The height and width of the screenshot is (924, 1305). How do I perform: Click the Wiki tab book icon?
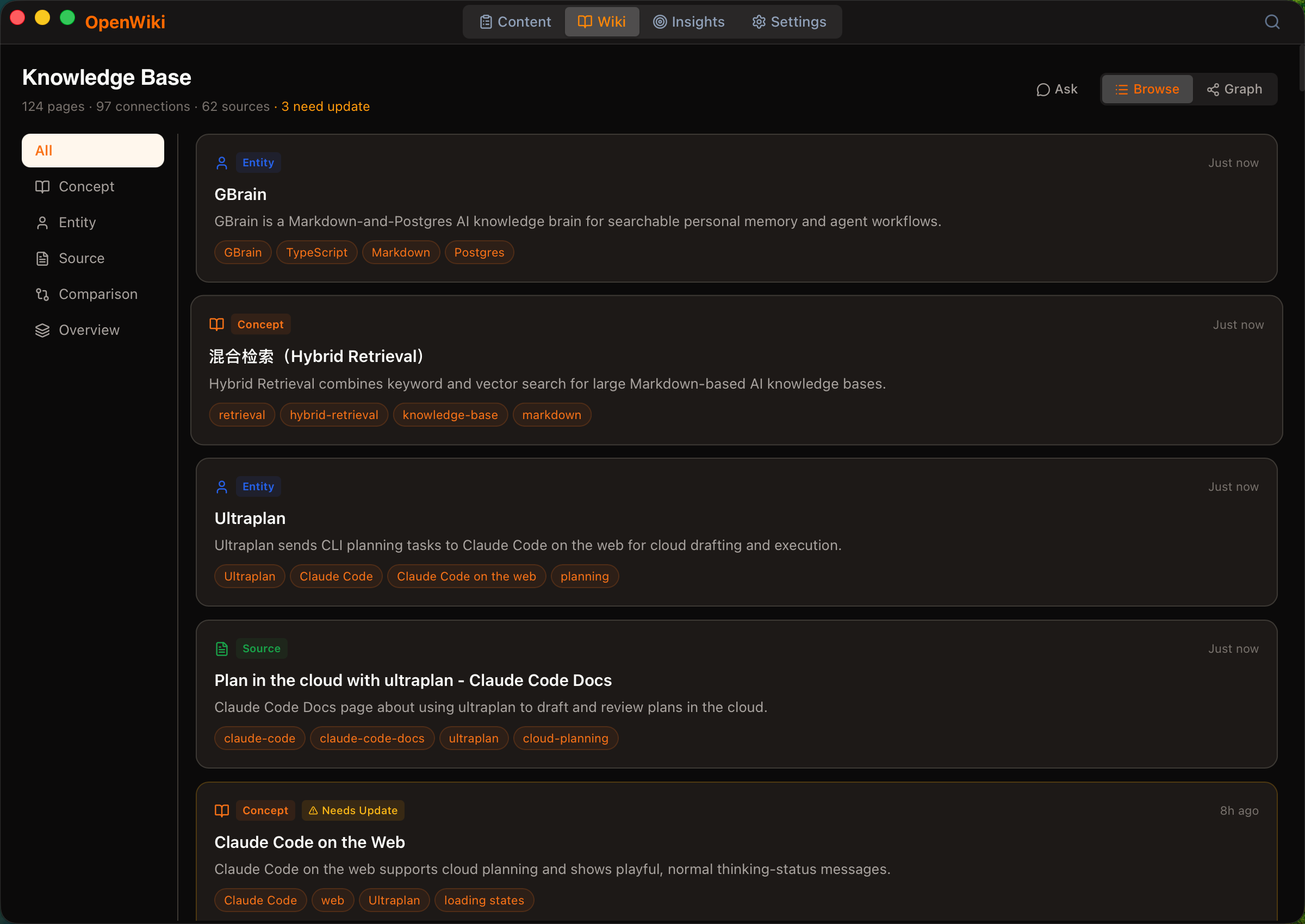(x=585, y=22)
